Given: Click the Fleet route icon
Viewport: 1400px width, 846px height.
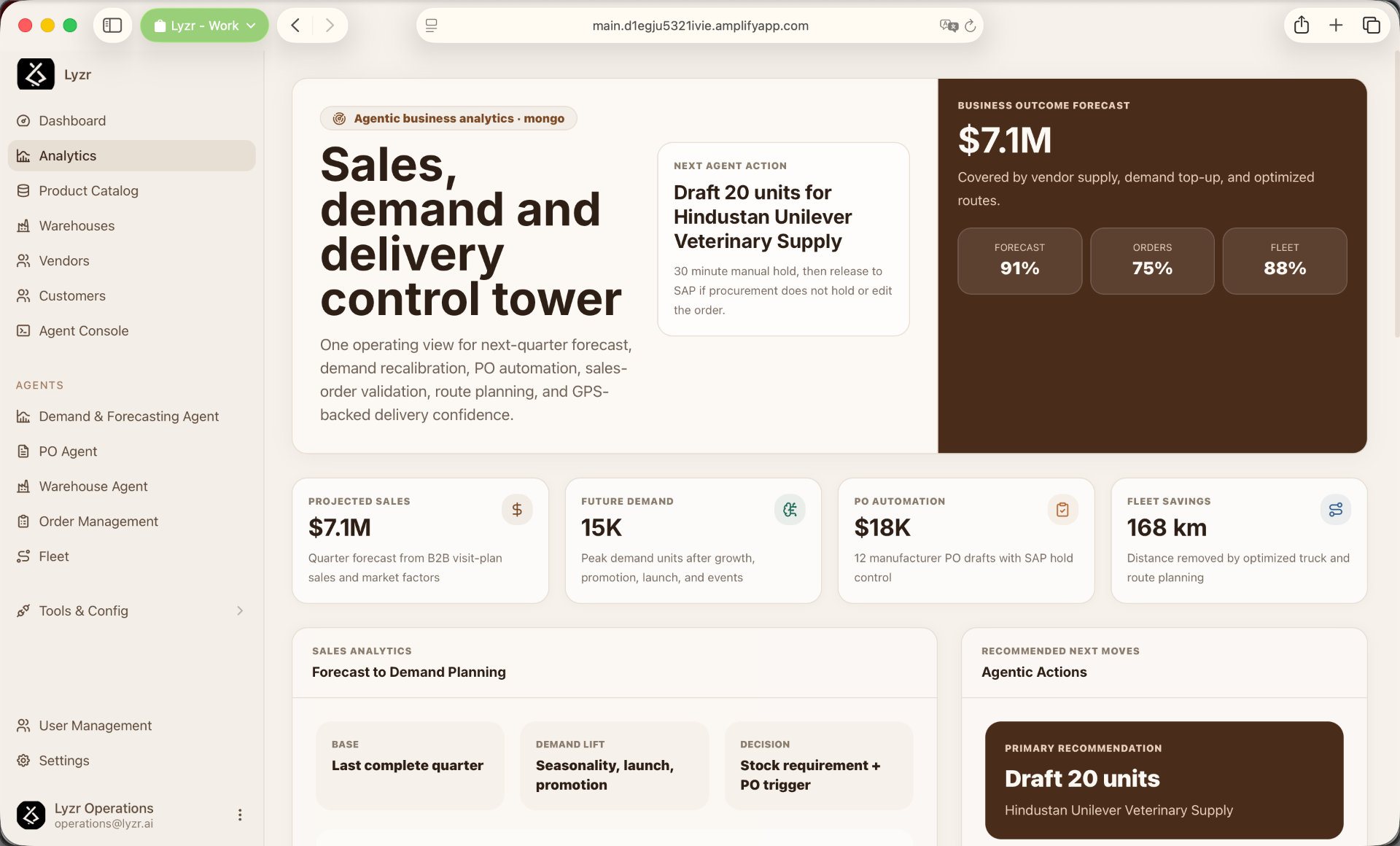Looking at the screenshot, I should click(23, 556).
